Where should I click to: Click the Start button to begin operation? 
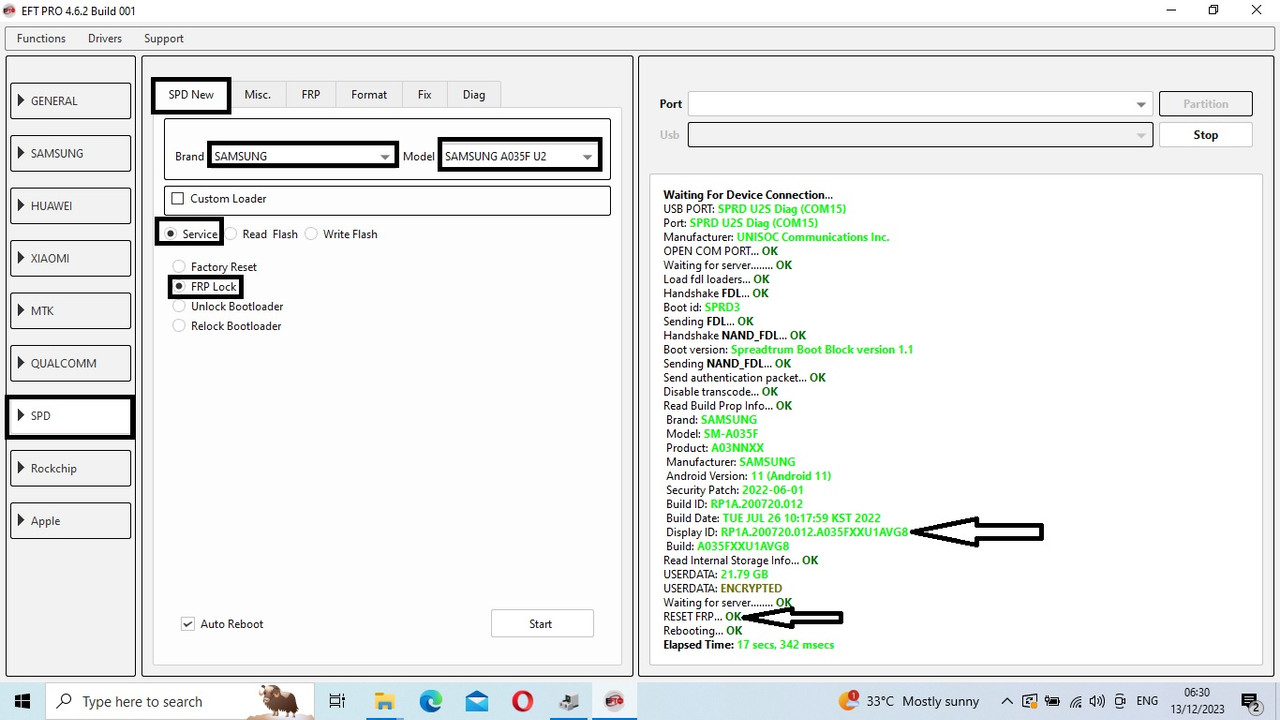pyautogui.click(x=541, y=623)
